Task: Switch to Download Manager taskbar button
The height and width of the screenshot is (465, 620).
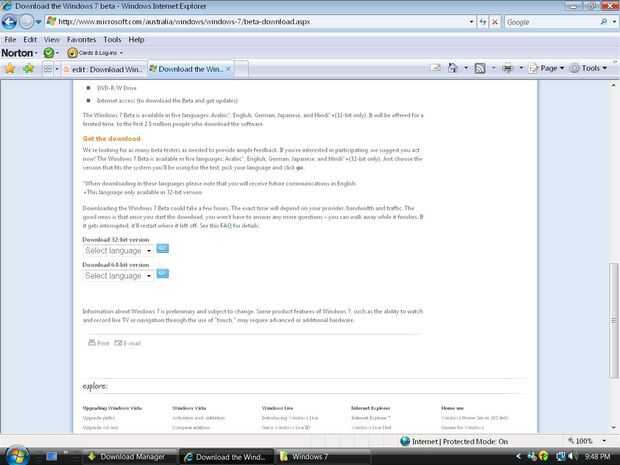Action: (129, 457)
